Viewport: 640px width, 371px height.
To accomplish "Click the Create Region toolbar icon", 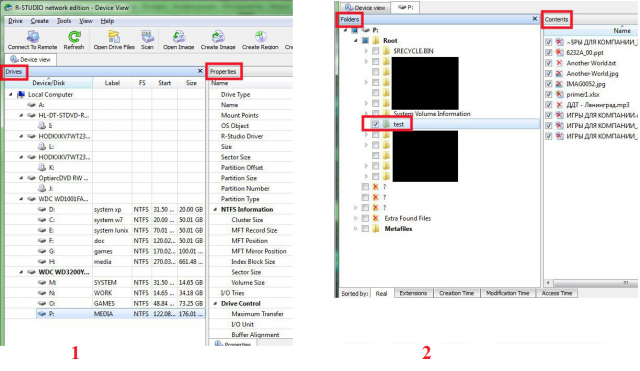I will coord(260,37).
